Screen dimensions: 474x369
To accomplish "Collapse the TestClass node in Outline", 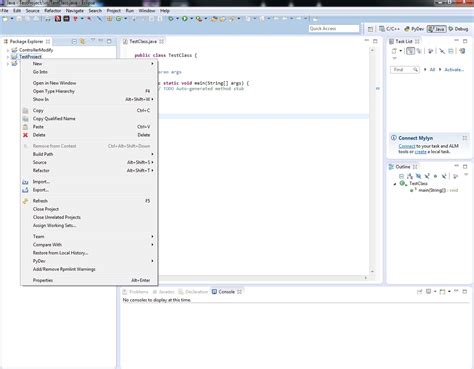I will click(395, 184).
